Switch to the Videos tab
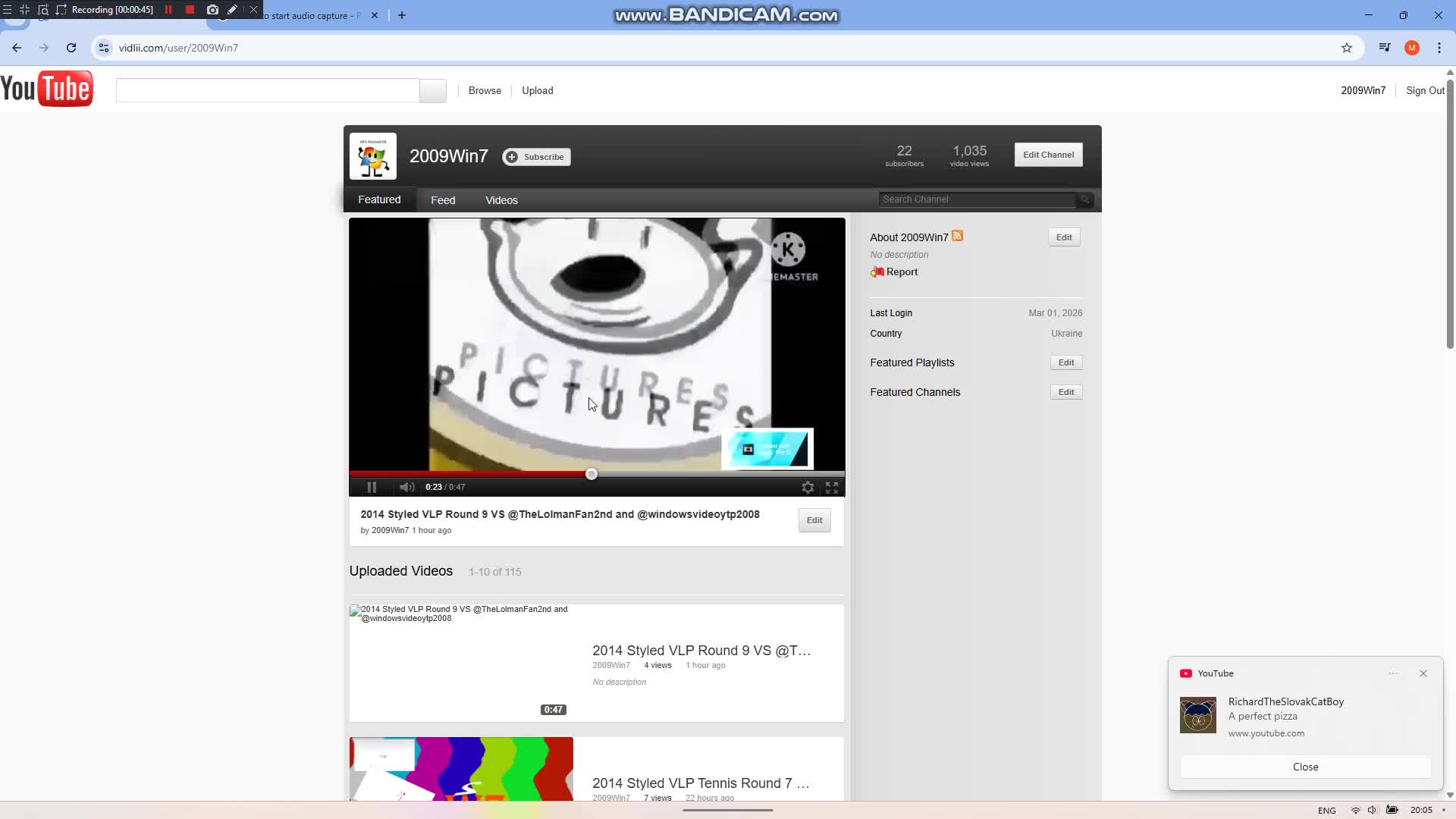Image resolution: width=1456 pixels, height=819 pixels. point(501,200)
